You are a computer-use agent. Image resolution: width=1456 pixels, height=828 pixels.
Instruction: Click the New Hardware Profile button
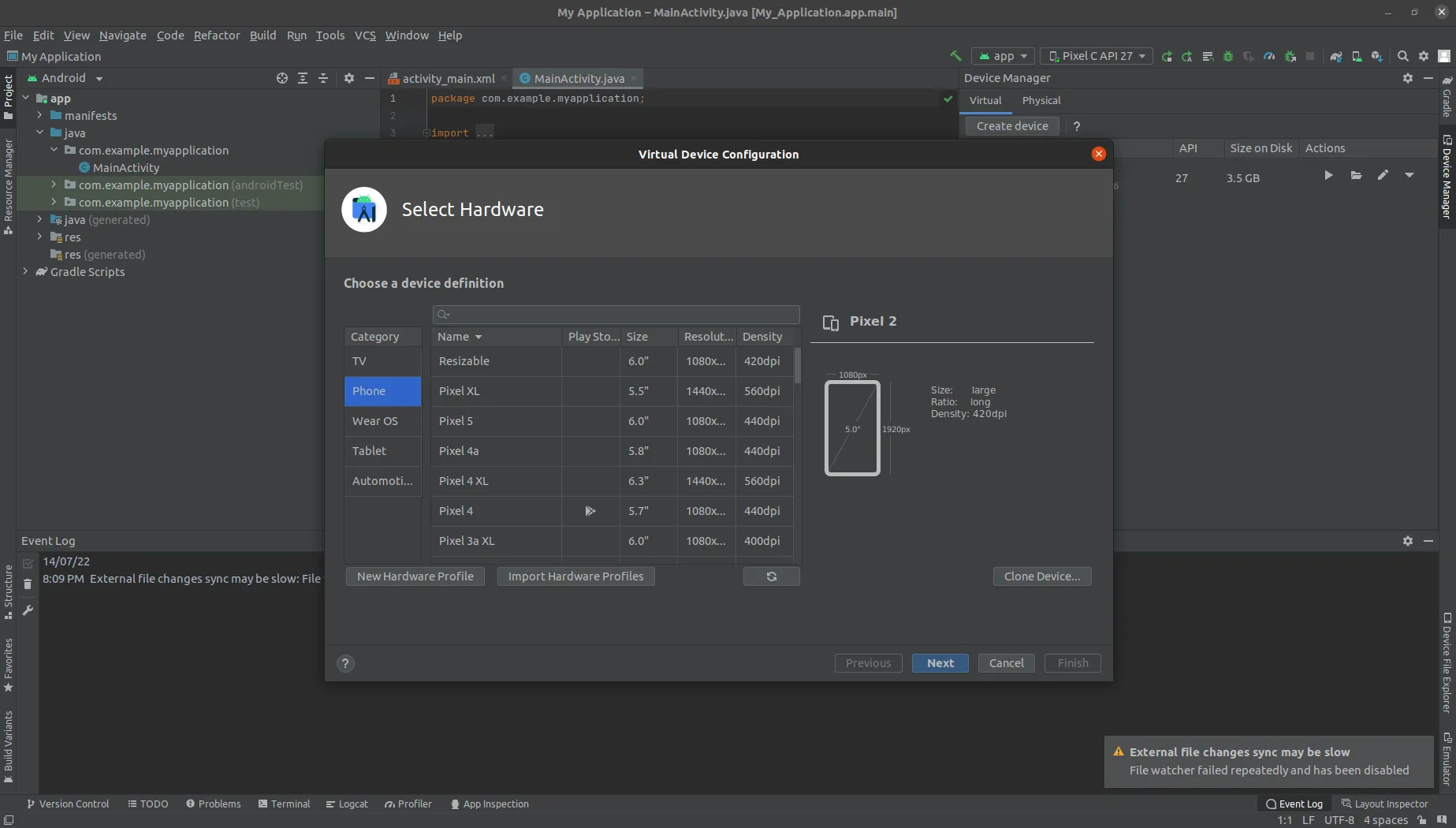click(x=415, y=576)
